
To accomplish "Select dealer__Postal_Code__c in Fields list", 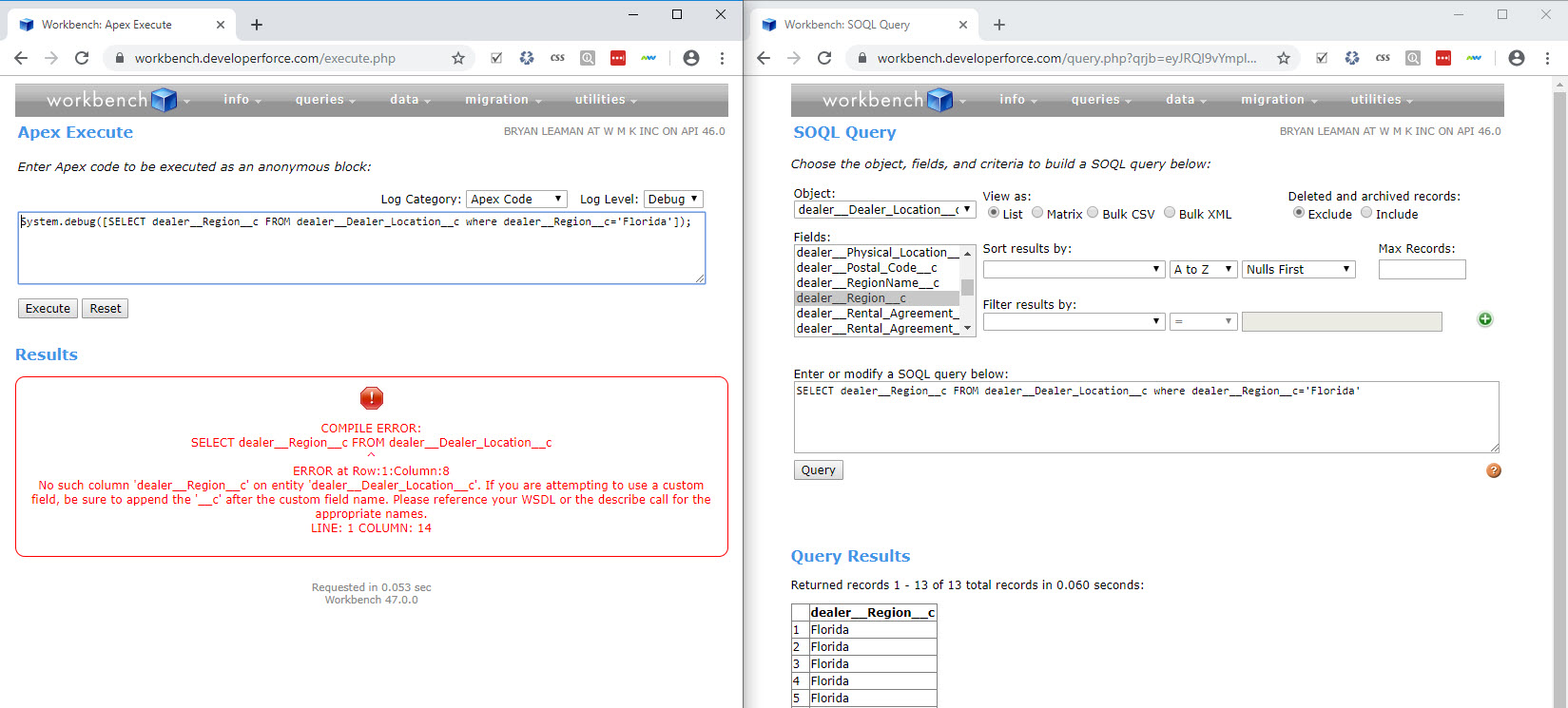I will [x=877, y=268].
